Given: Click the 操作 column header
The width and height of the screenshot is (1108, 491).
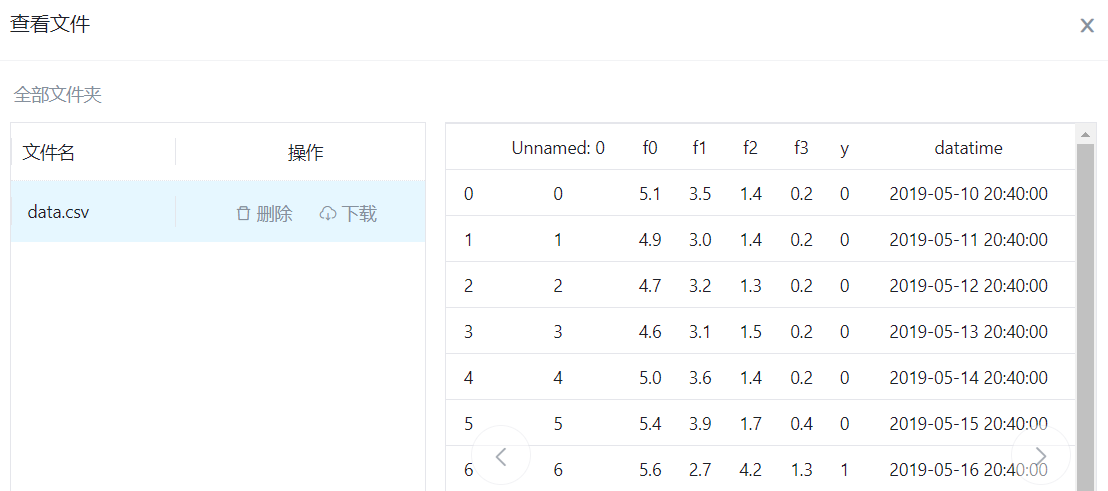Looking at the screenshot, I should (x=305, y=153).
